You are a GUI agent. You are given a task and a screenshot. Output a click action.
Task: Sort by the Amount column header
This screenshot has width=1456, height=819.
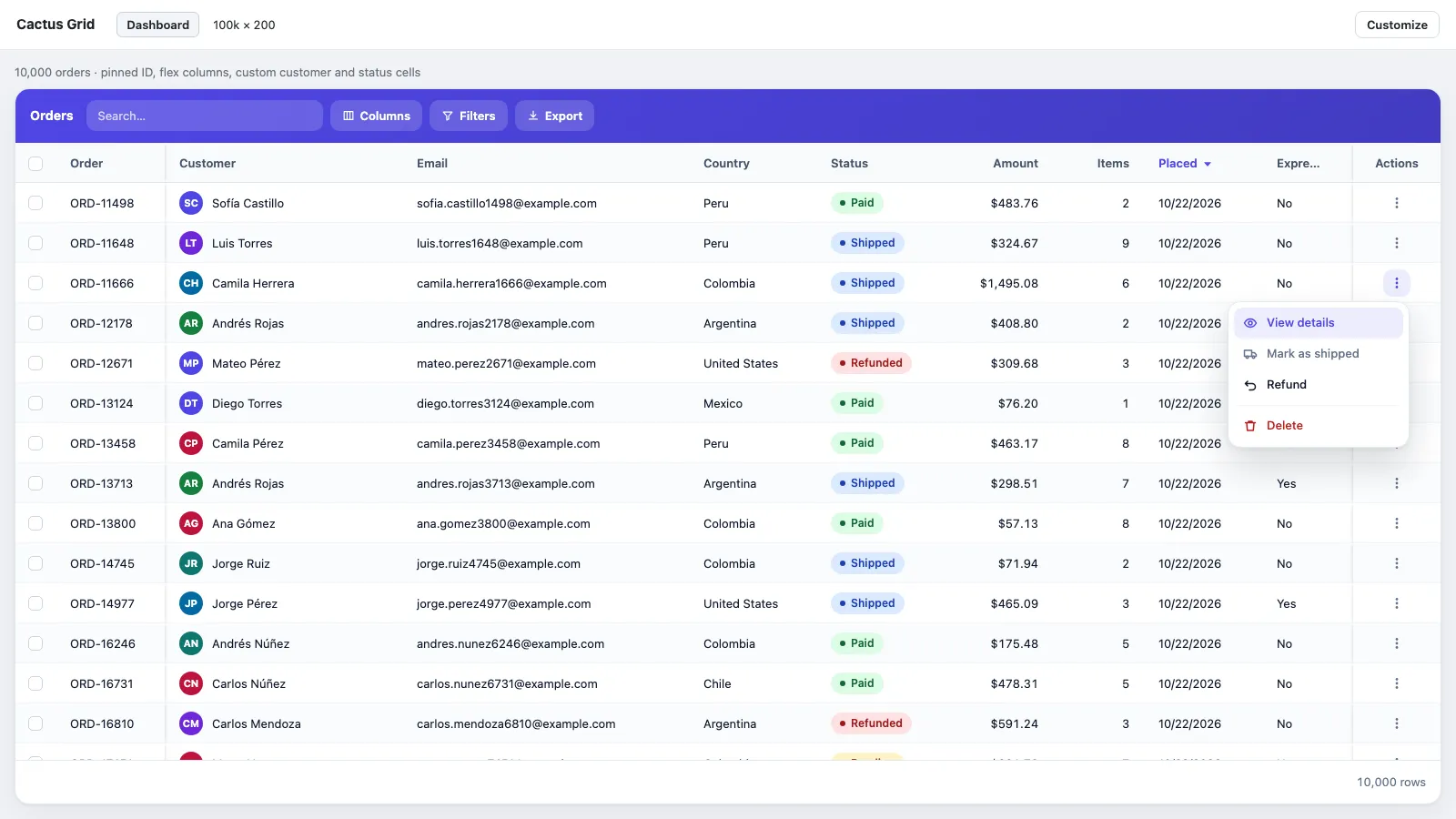pos(1016,164)
